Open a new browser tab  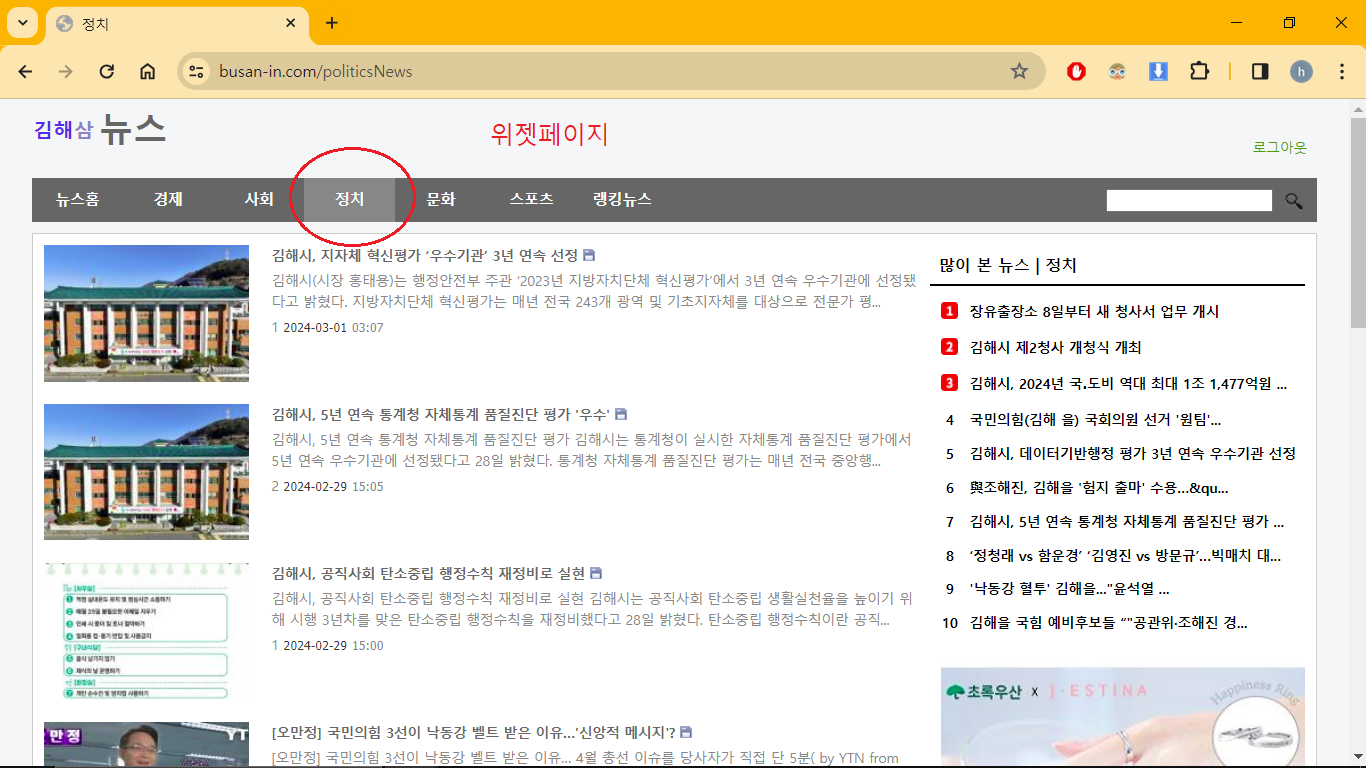click(332, 23)
